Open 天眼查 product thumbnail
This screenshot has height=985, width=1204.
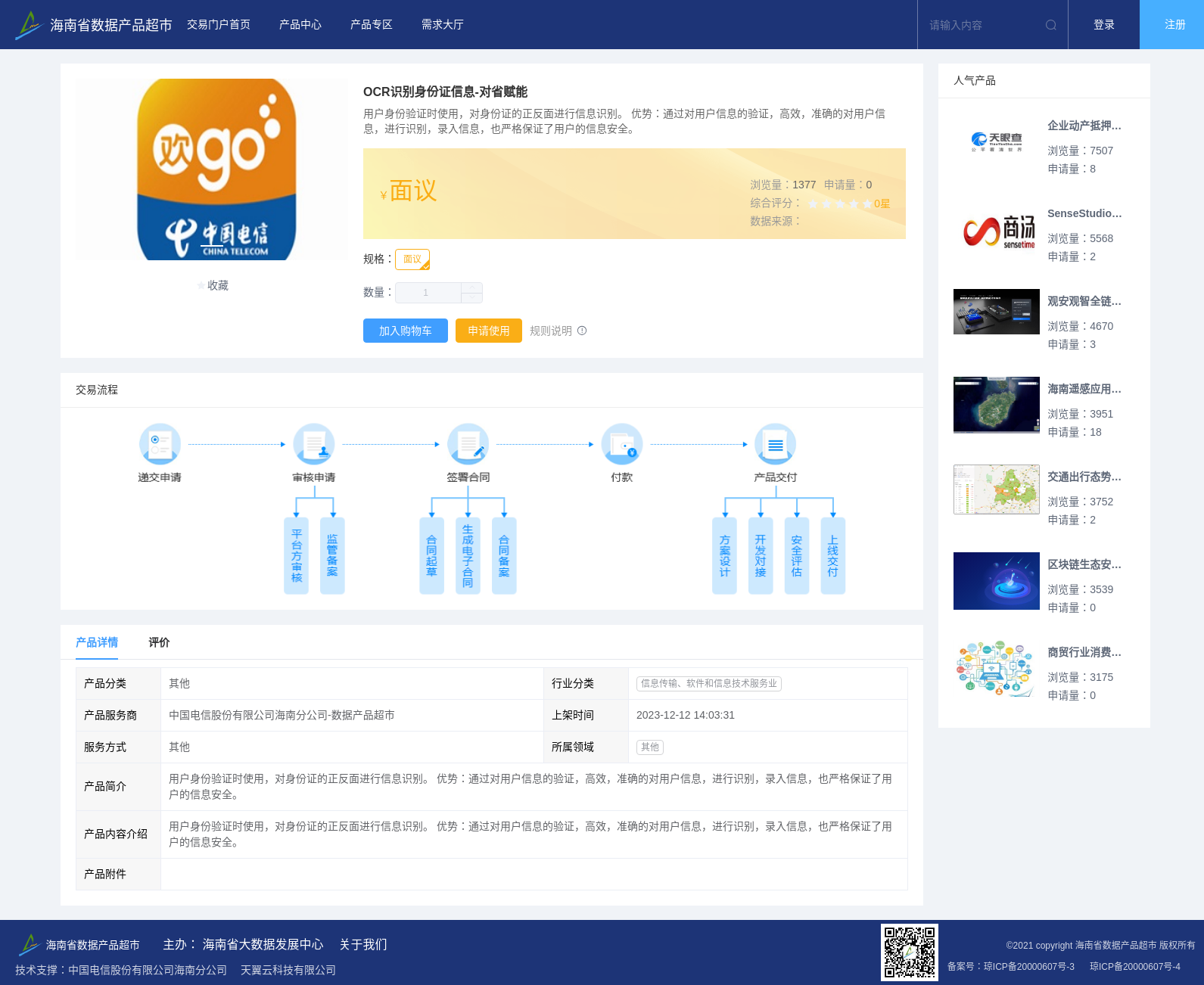coord(997,142)
